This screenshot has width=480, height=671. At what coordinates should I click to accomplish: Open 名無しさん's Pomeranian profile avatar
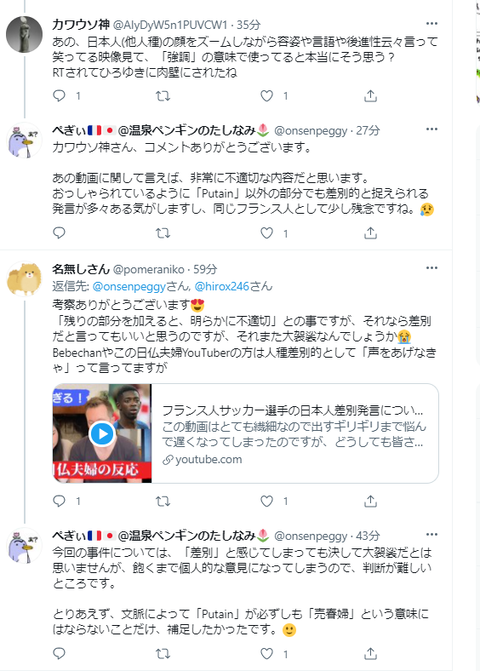click(x=24, y=279)
